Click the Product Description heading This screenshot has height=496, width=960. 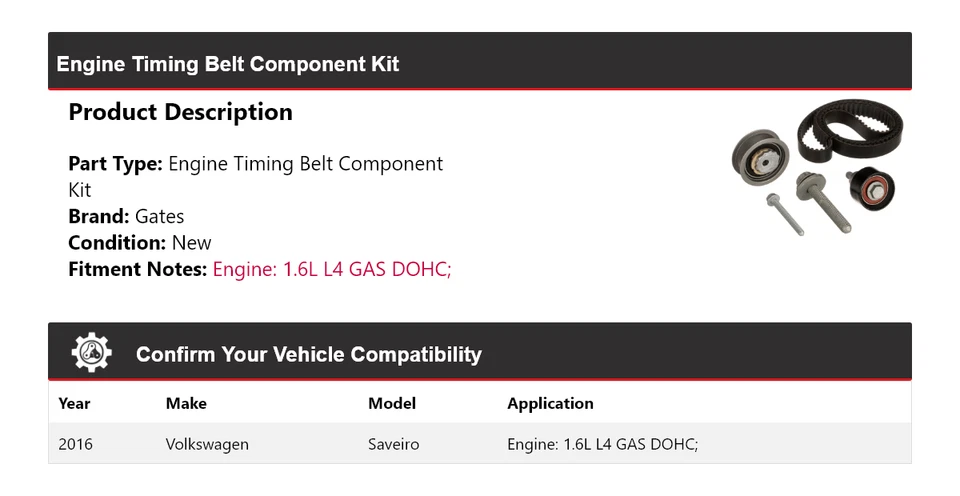pyautogui.click(x=180, y=112)
